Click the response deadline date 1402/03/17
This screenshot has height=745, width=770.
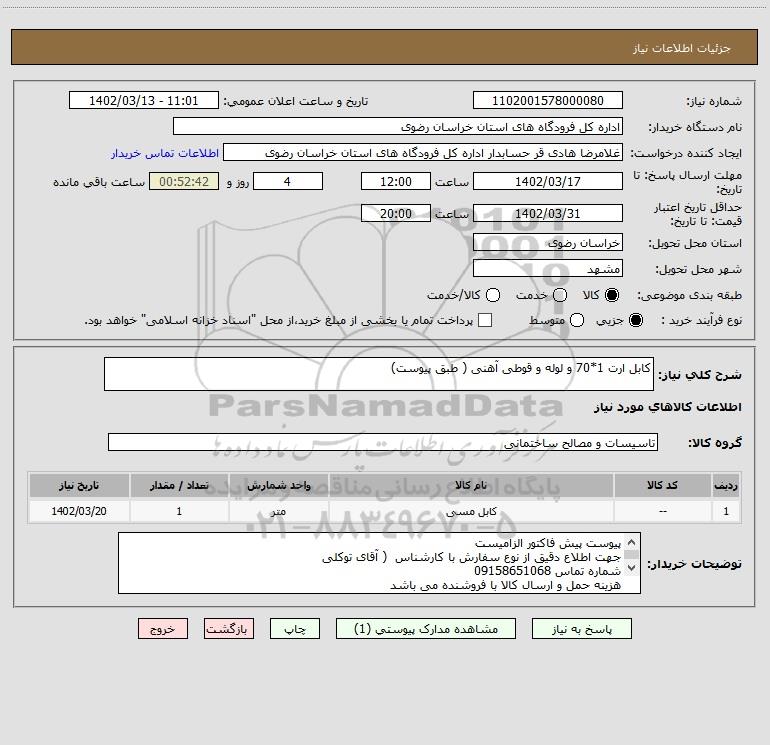pyautogui.click(x=548, y=181)
